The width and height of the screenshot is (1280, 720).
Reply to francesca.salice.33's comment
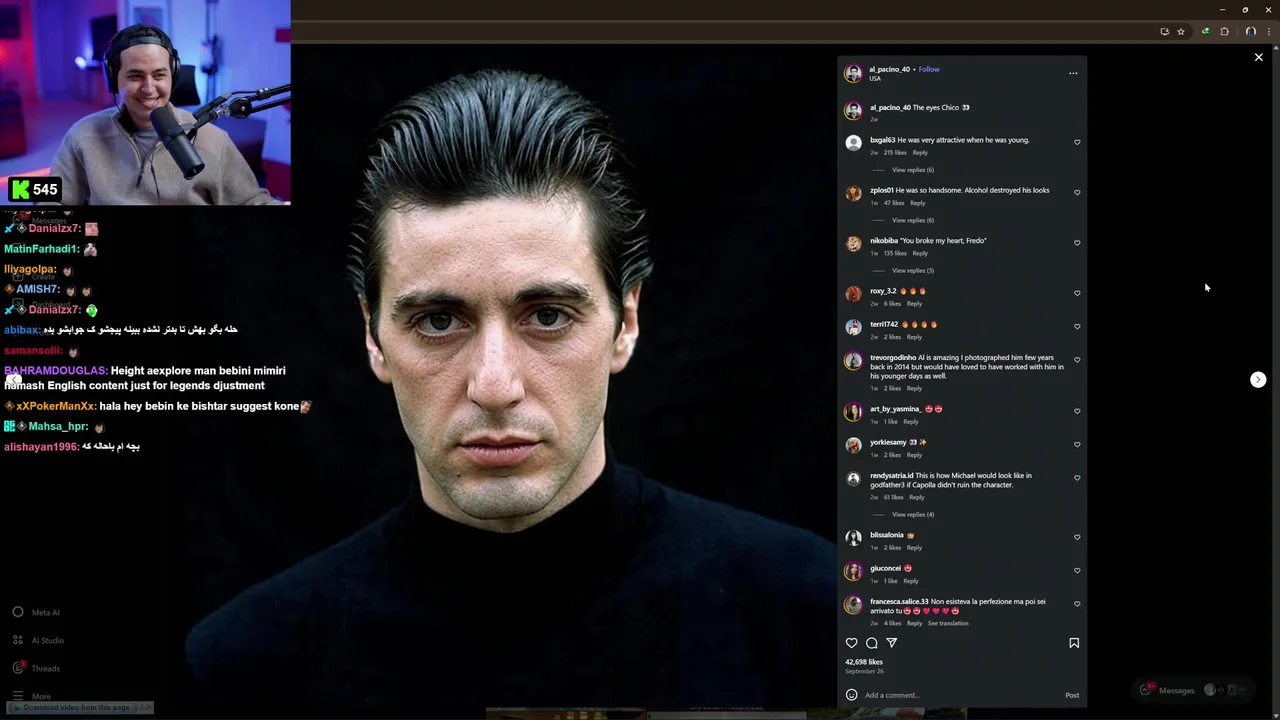pos(914,623)
